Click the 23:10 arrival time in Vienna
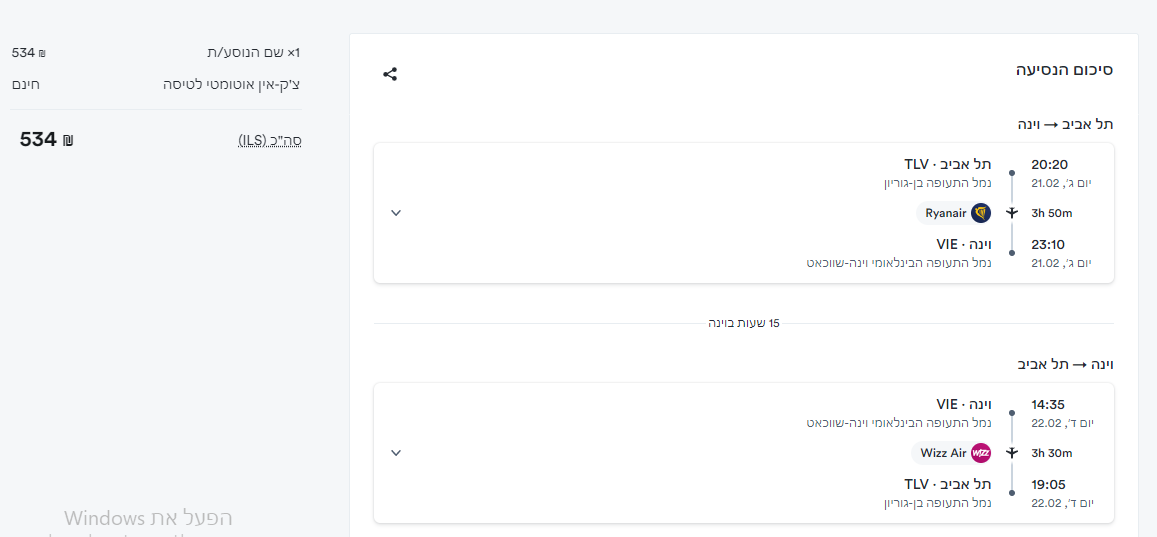Screen dimensions: 1157x537 [x=1049, y=244]
